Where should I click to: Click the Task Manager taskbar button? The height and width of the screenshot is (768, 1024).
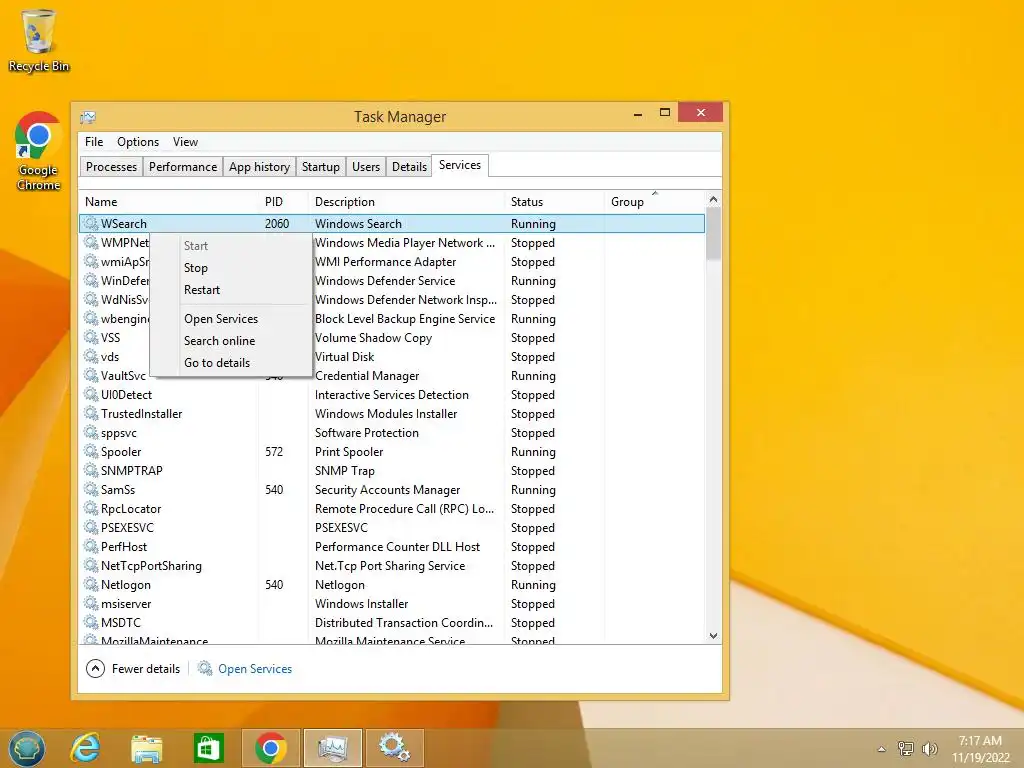click(x=332, y=748)
